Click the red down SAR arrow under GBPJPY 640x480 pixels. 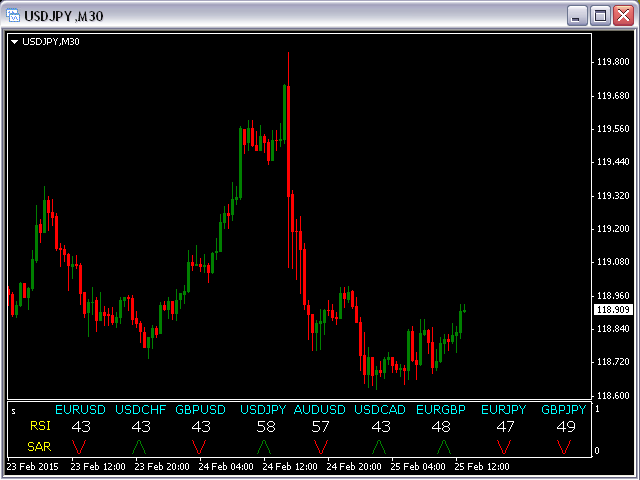pos(564,447)
